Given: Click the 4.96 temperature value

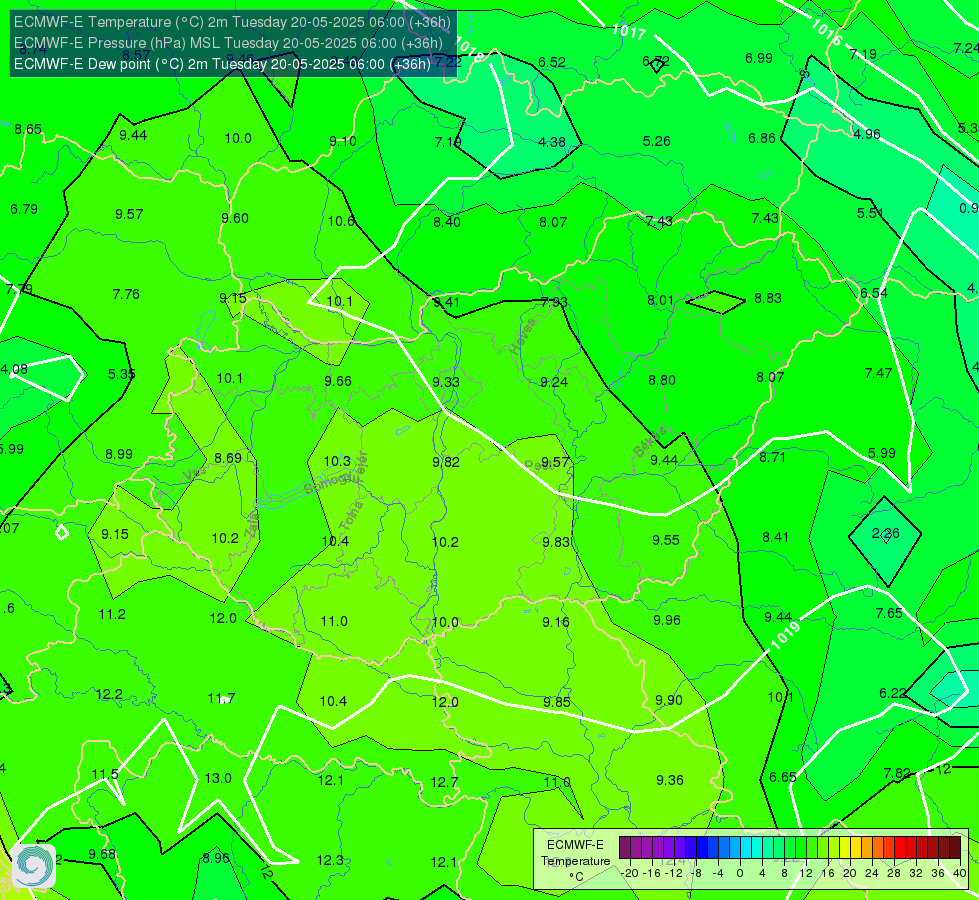Looking at the screenshot, I should point(867,134).
